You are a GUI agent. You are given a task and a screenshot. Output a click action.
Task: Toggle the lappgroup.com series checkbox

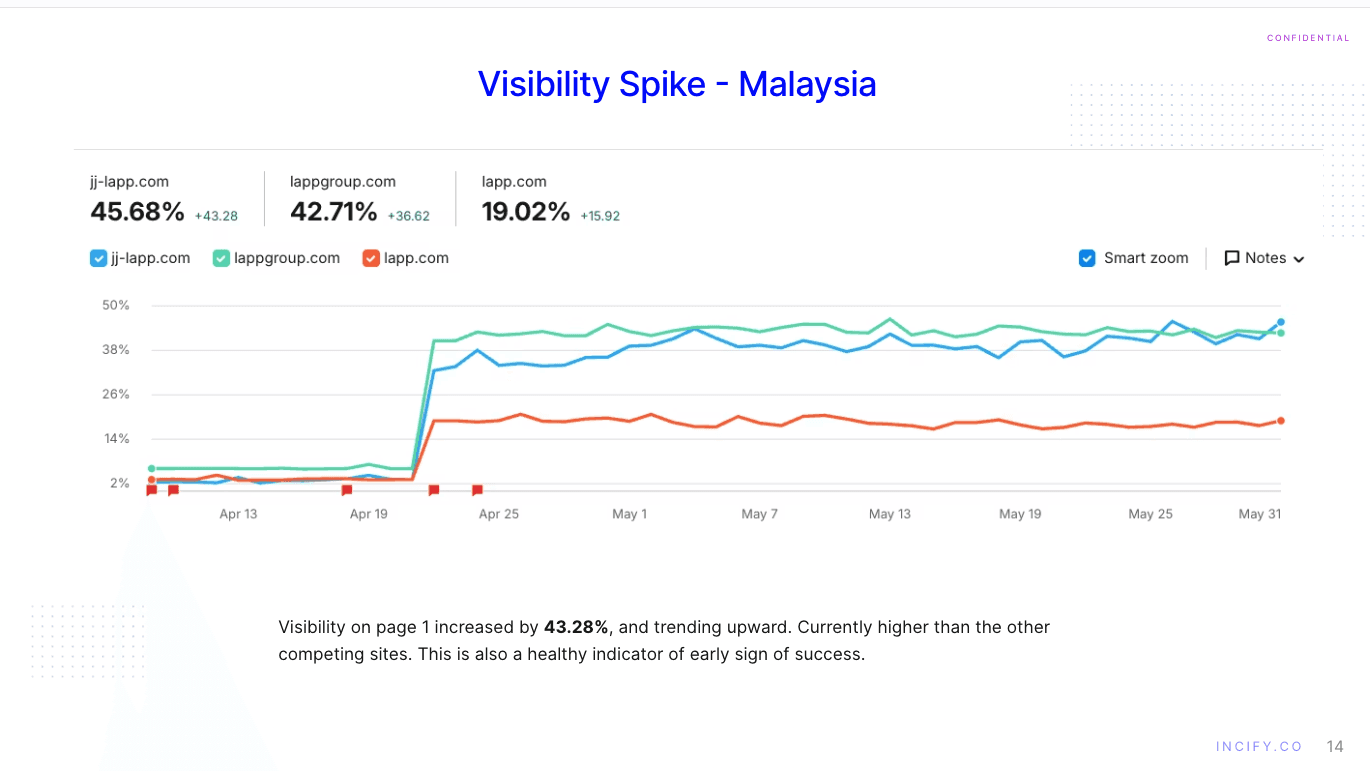pos(222,258)
